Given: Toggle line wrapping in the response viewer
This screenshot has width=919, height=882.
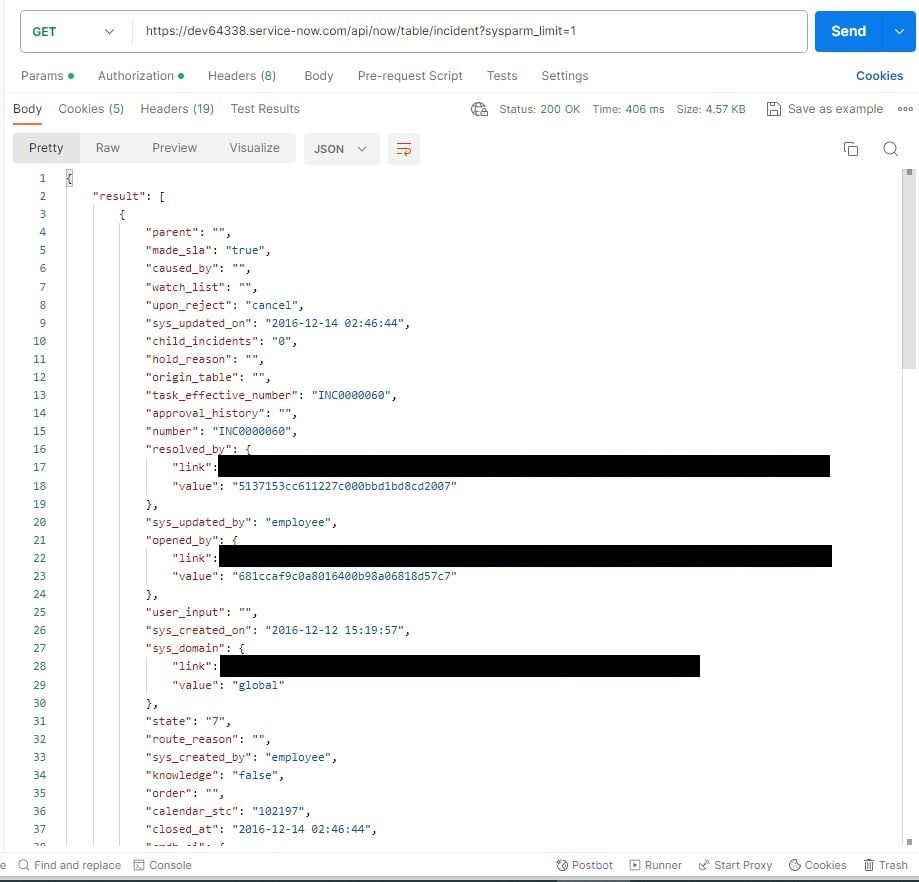Looking at the screenshot, I should pos(404,148).
